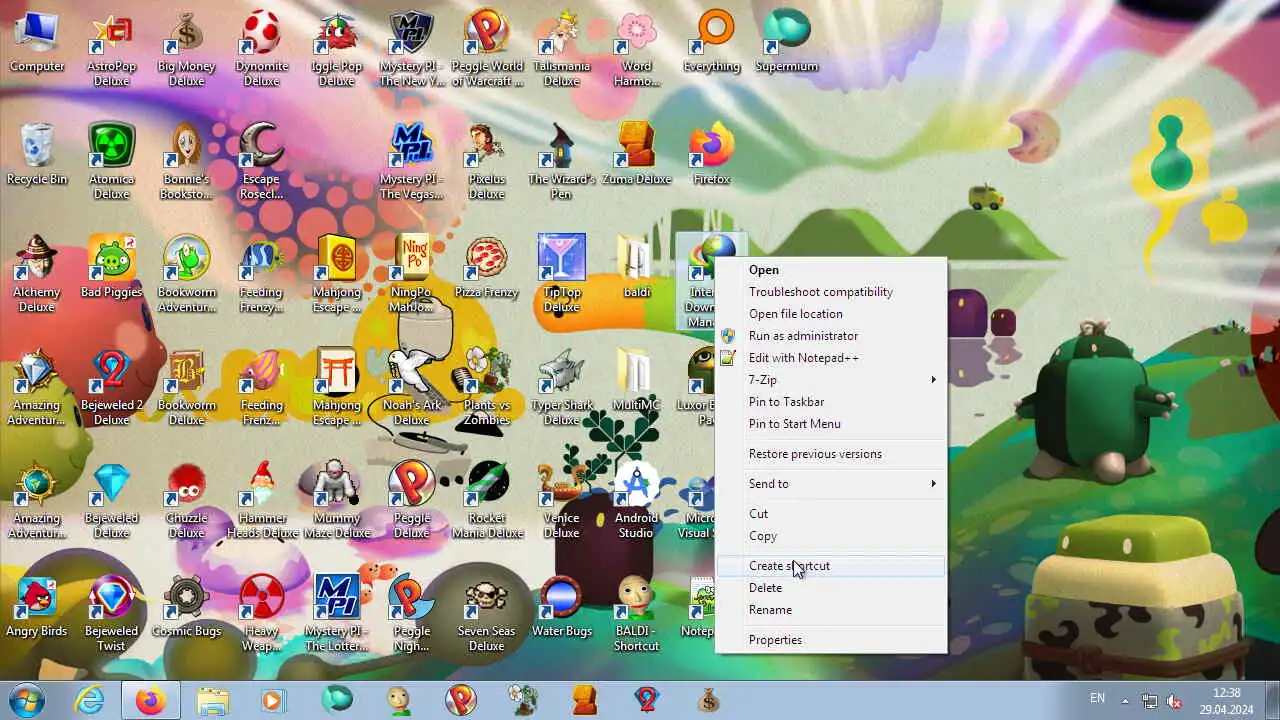The image size is (1280, 720).
Task: Select the Angry Birds icon
Action: pyautogui.click(x=37, y=607)
